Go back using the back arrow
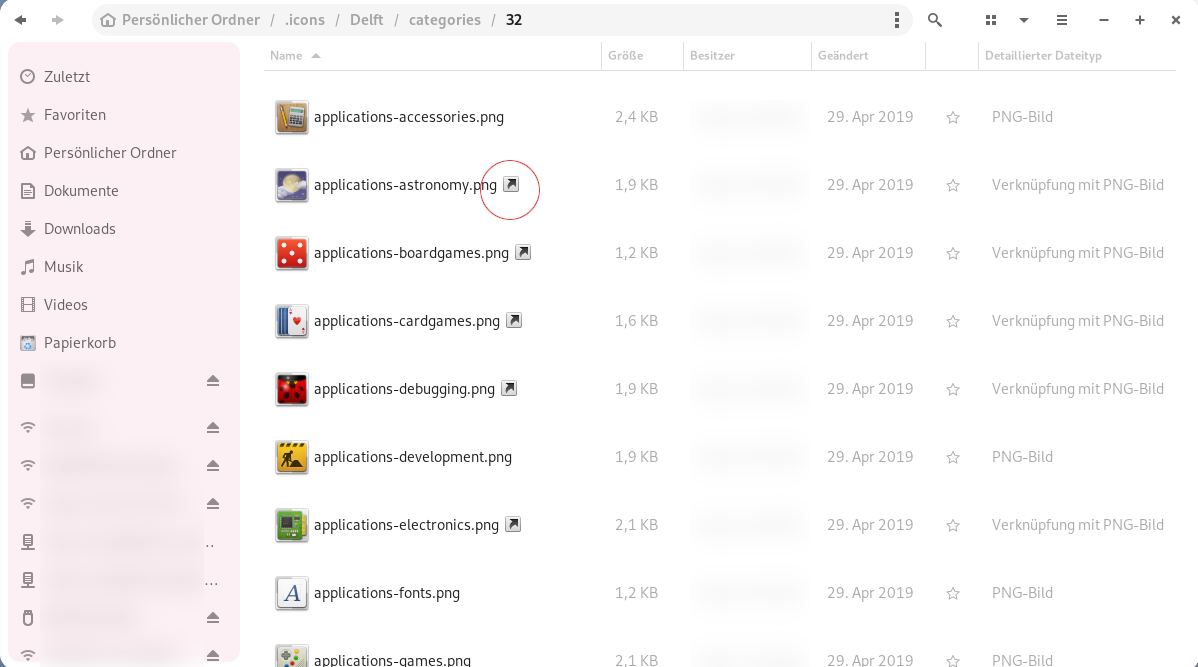Screen dimensions: 1198x667 click(20, 19)
